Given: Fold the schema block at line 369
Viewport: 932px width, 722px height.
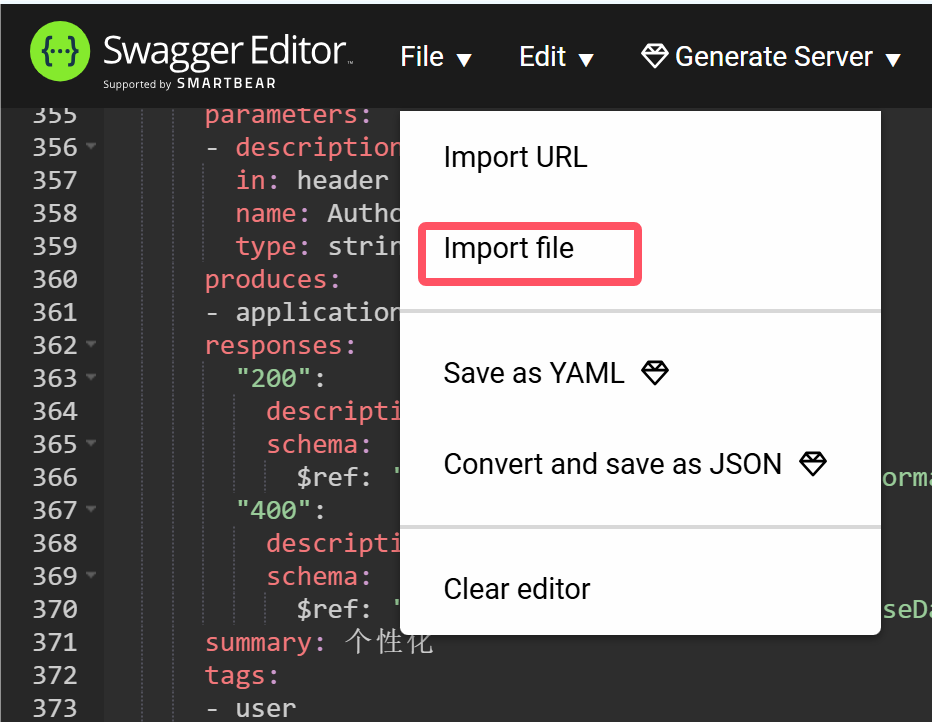Looking at the screenshot, I should pyautogui.click(x=92, y=576).
